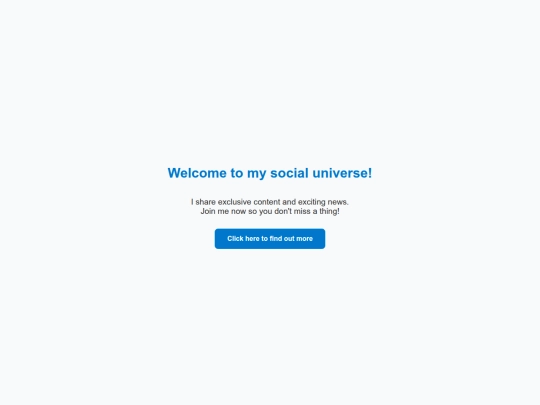
Task: Click the word 'social' in the heading
Action: click(x=289, y=173)
